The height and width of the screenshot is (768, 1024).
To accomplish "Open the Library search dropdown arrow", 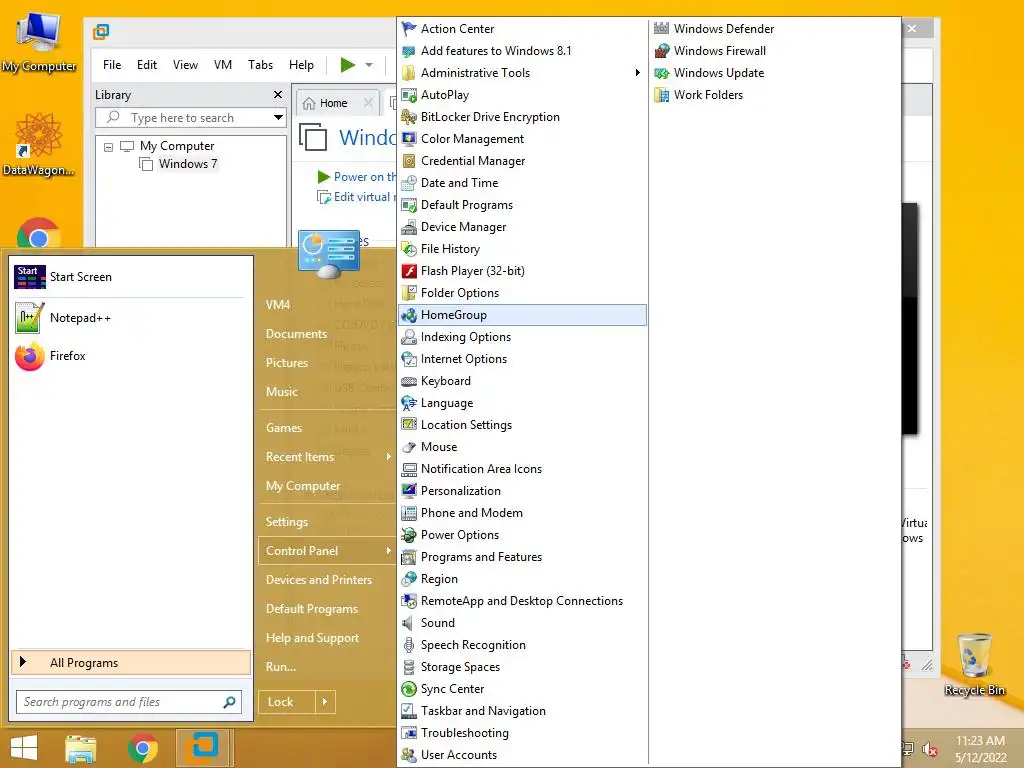I will point(278,118).
